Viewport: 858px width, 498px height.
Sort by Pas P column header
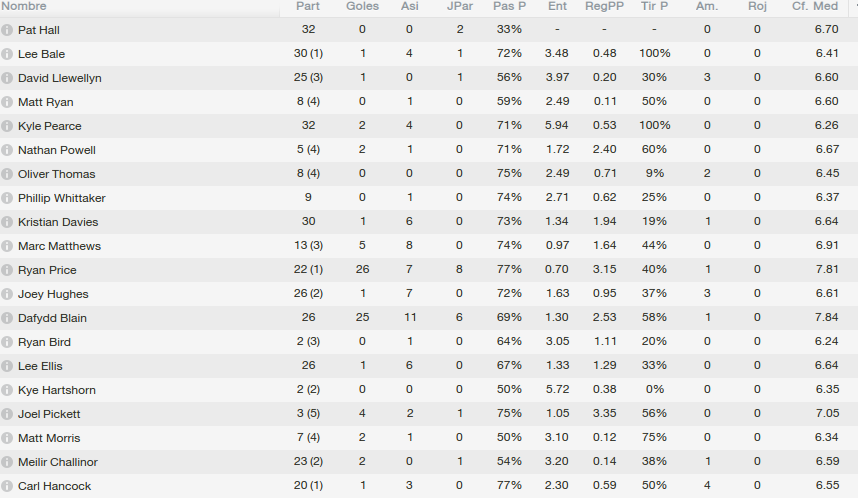(509, 6)
